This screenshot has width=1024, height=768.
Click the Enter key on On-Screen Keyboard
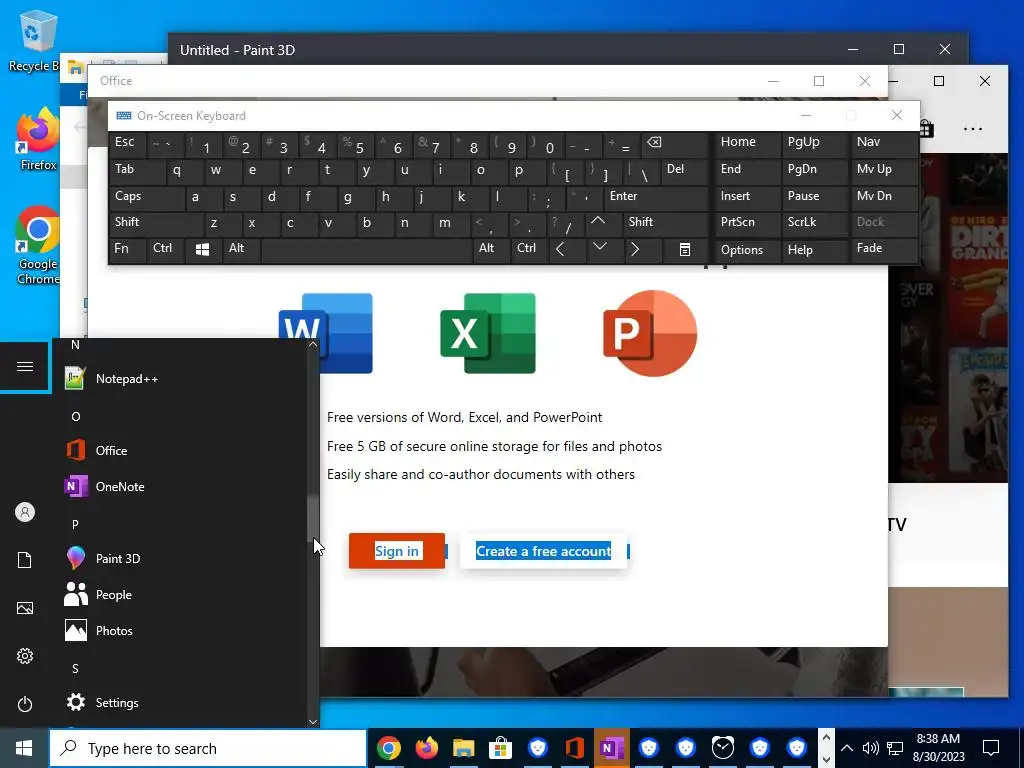pyautogui.click(x=656, y=197)
